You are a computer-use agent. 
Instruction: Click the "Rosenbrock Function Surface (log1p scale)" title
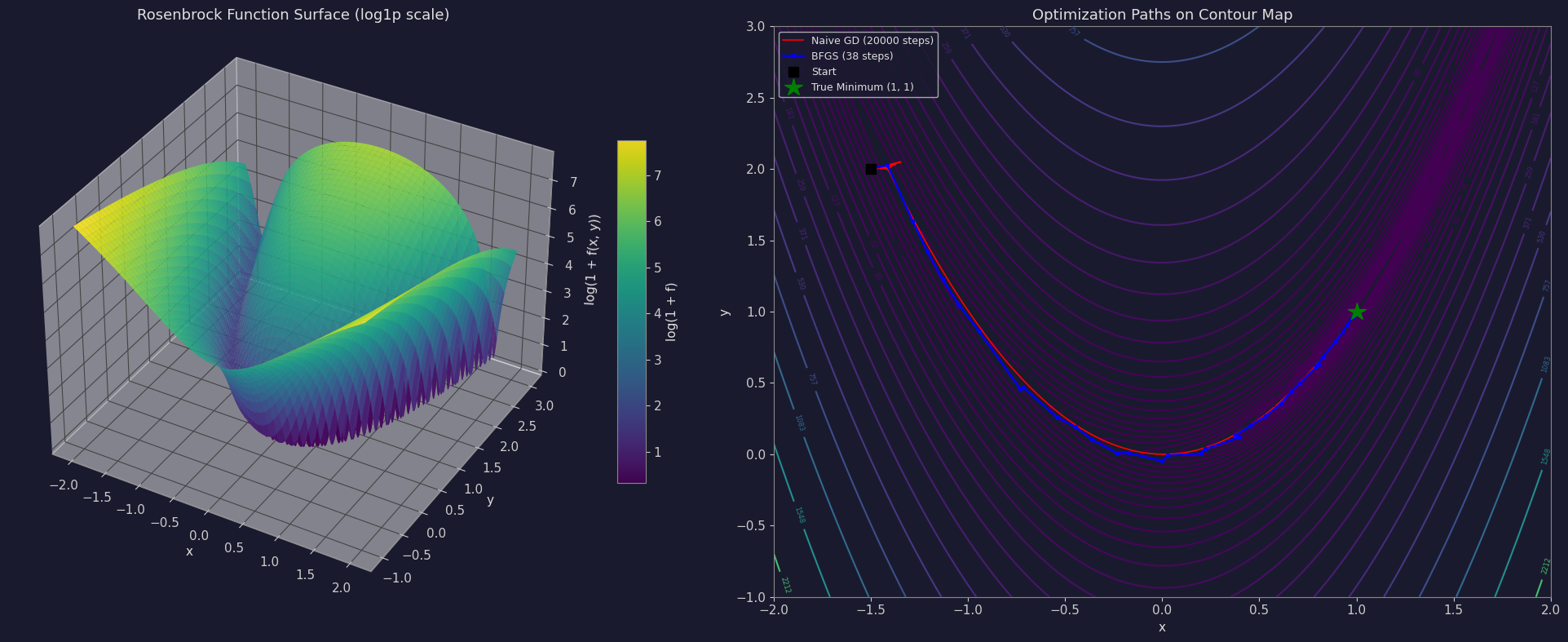[294, 15]
